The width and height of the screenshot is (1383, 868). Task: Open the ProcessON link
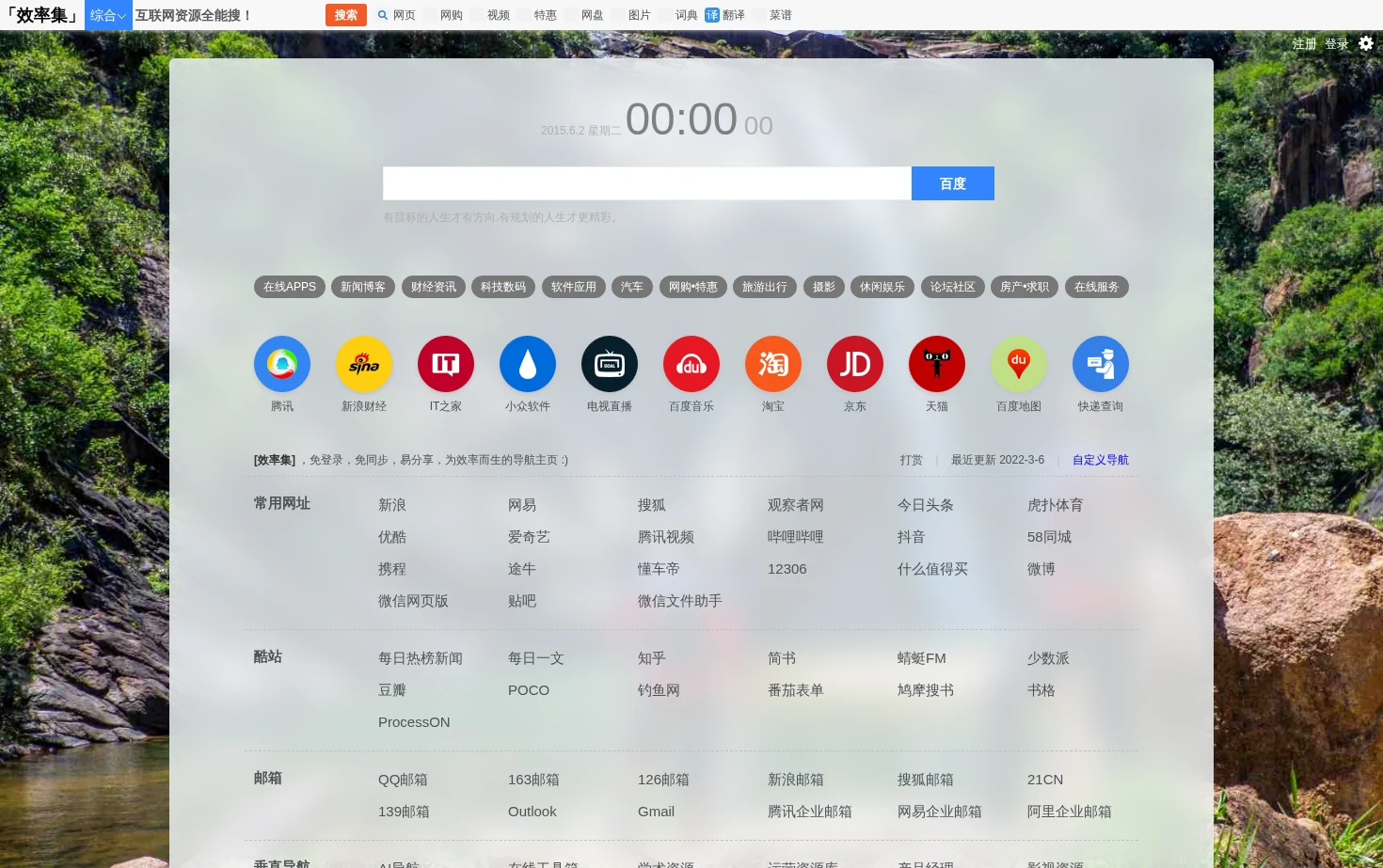click(x=414, y=722)
